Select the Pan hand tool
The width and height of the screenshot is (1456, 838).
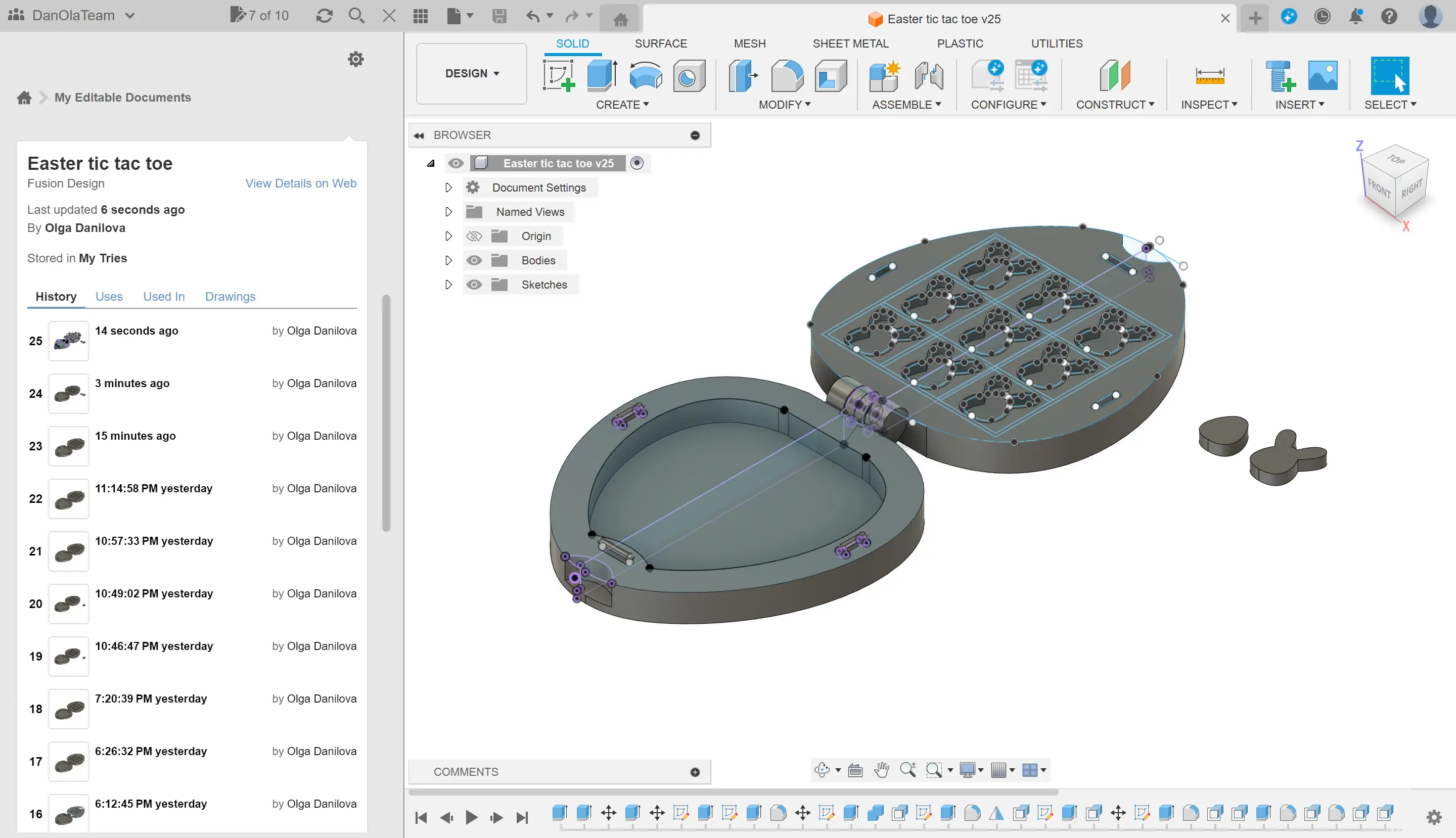(x=881, y=769)
